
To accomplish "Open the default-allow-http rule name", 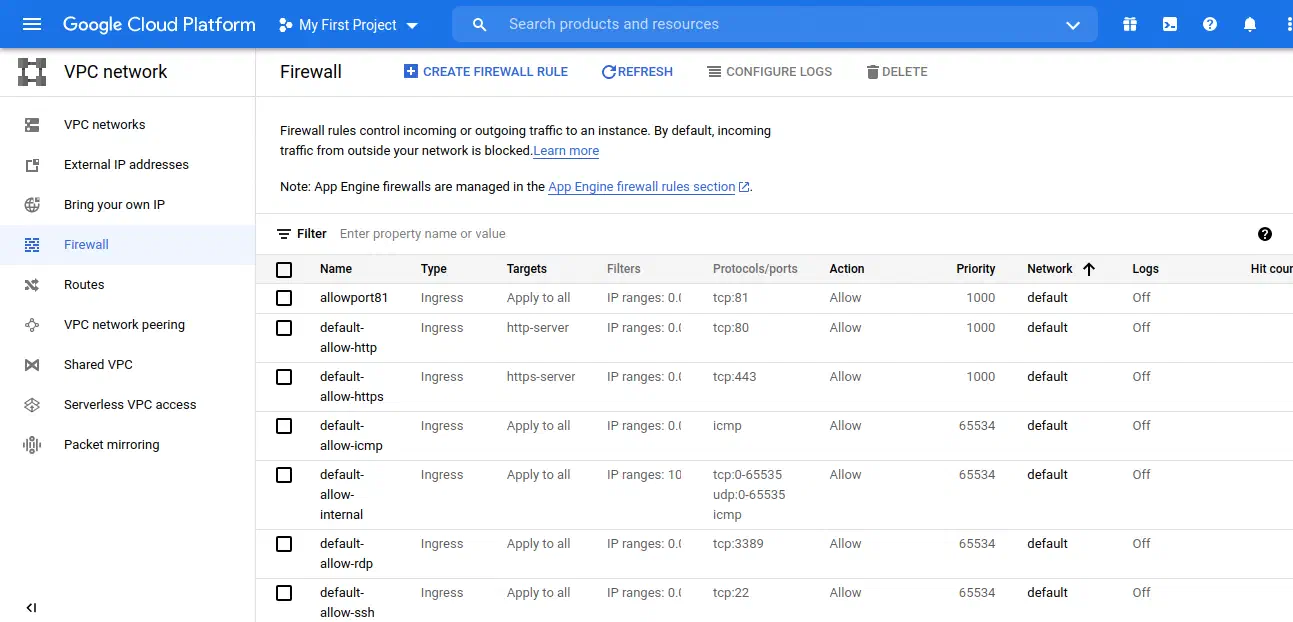I will 348,338.
